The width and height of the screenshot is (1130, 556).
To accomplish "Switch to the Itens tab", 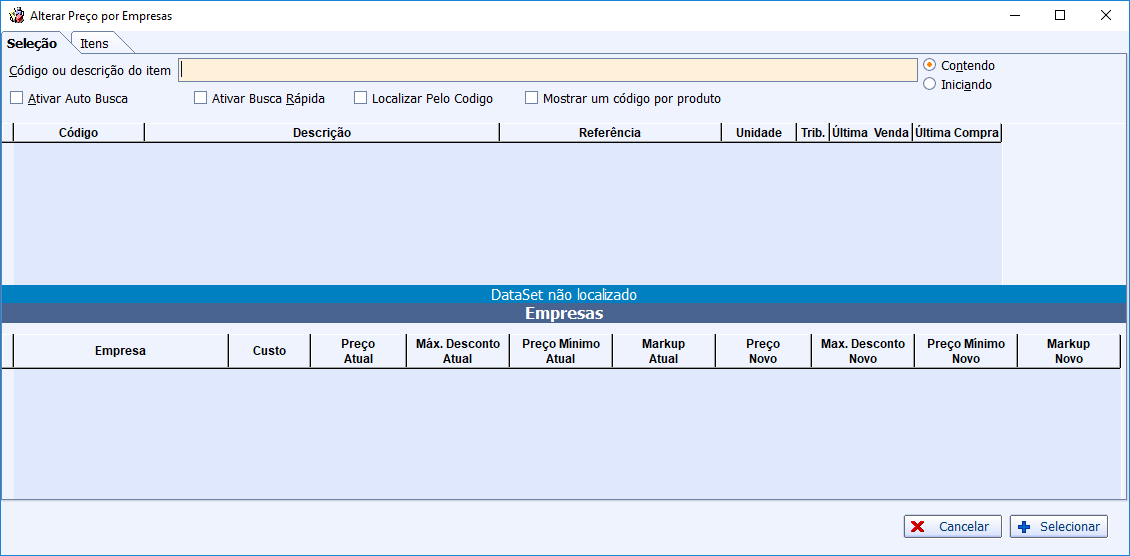I will click(x=95, y=44).
